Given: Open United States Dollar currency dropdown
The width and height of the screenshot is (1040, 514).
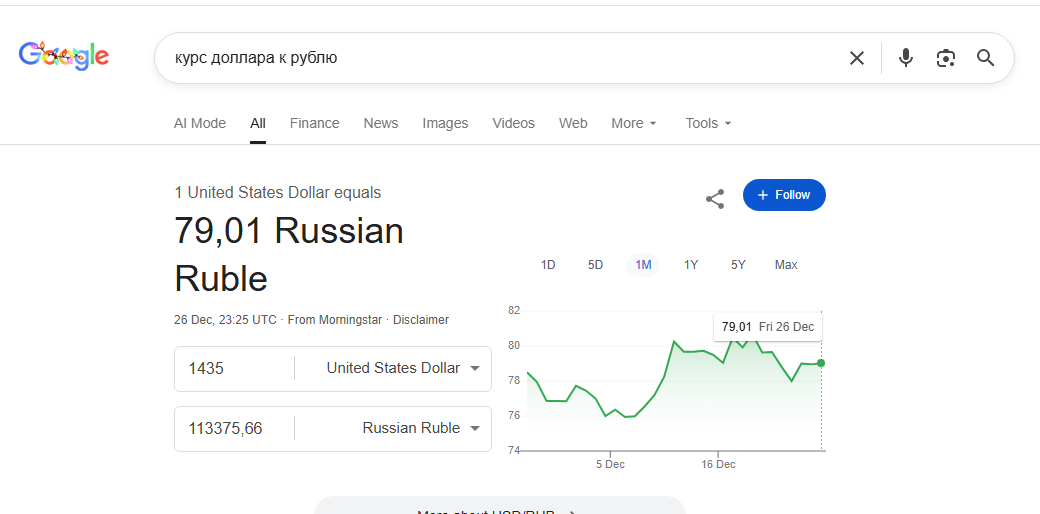Looking at the screenshot, I should coord(402,368).
